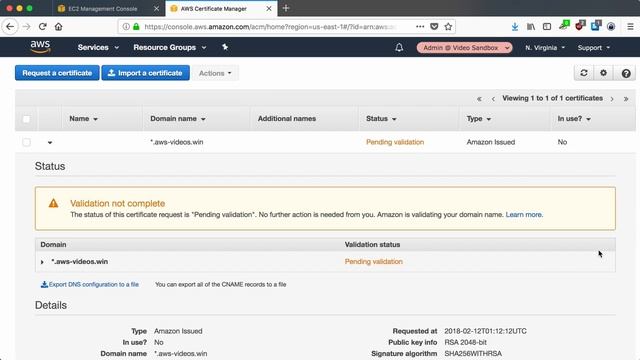The height and width of the screenshot is (360, 640).
Task: Click the browser forward arrow
Action: [27, 27]
